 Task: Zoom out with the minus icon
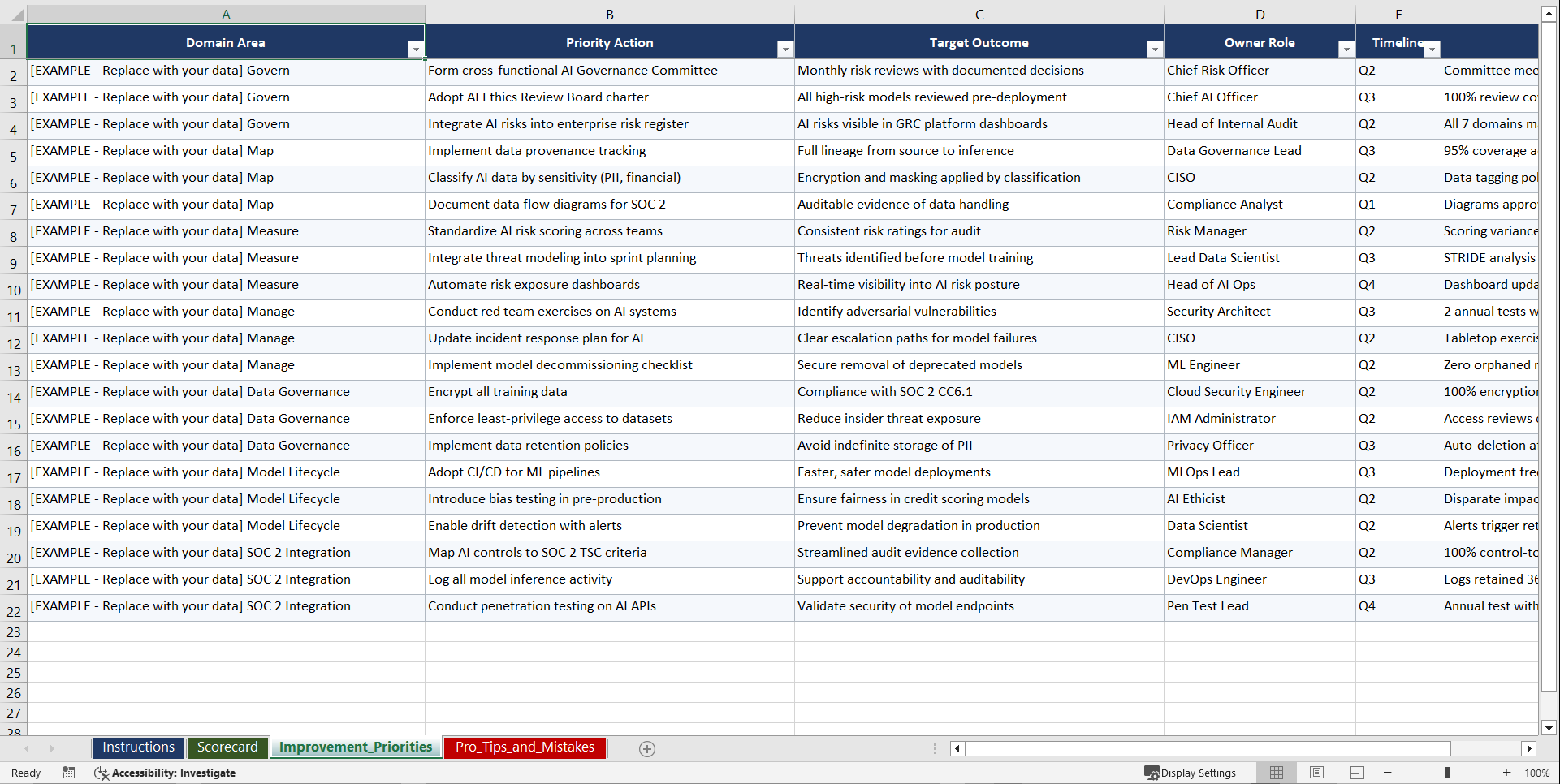1387,773
